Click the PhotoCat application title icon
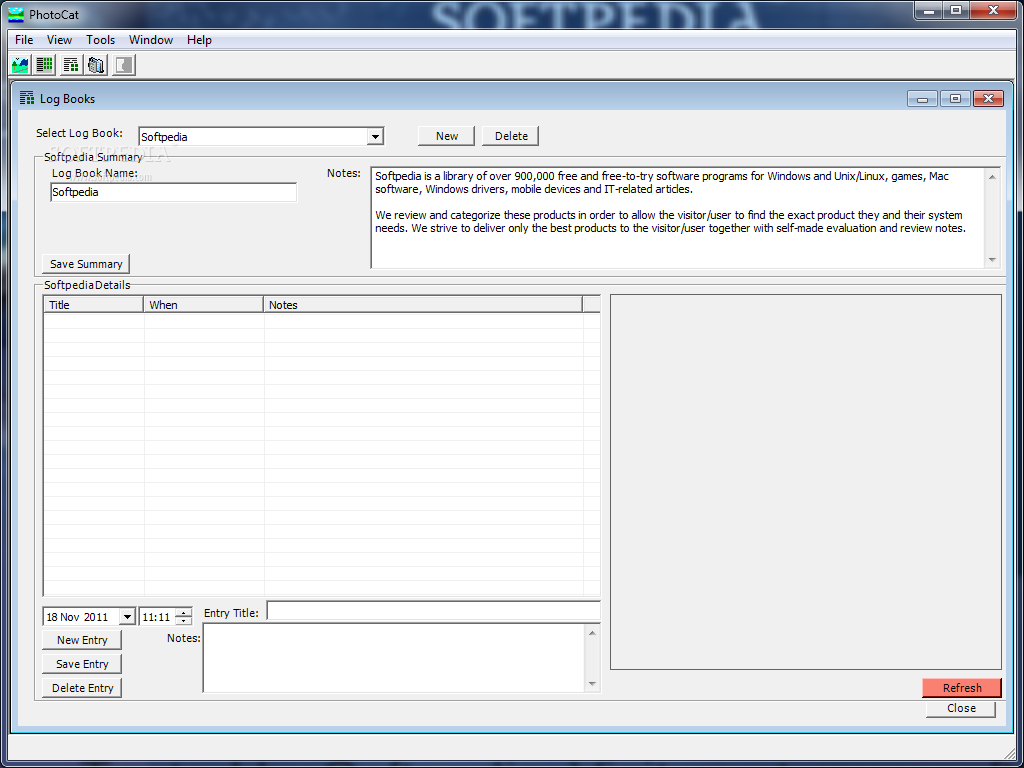The image size is (1024, 768). click(16, 14)
